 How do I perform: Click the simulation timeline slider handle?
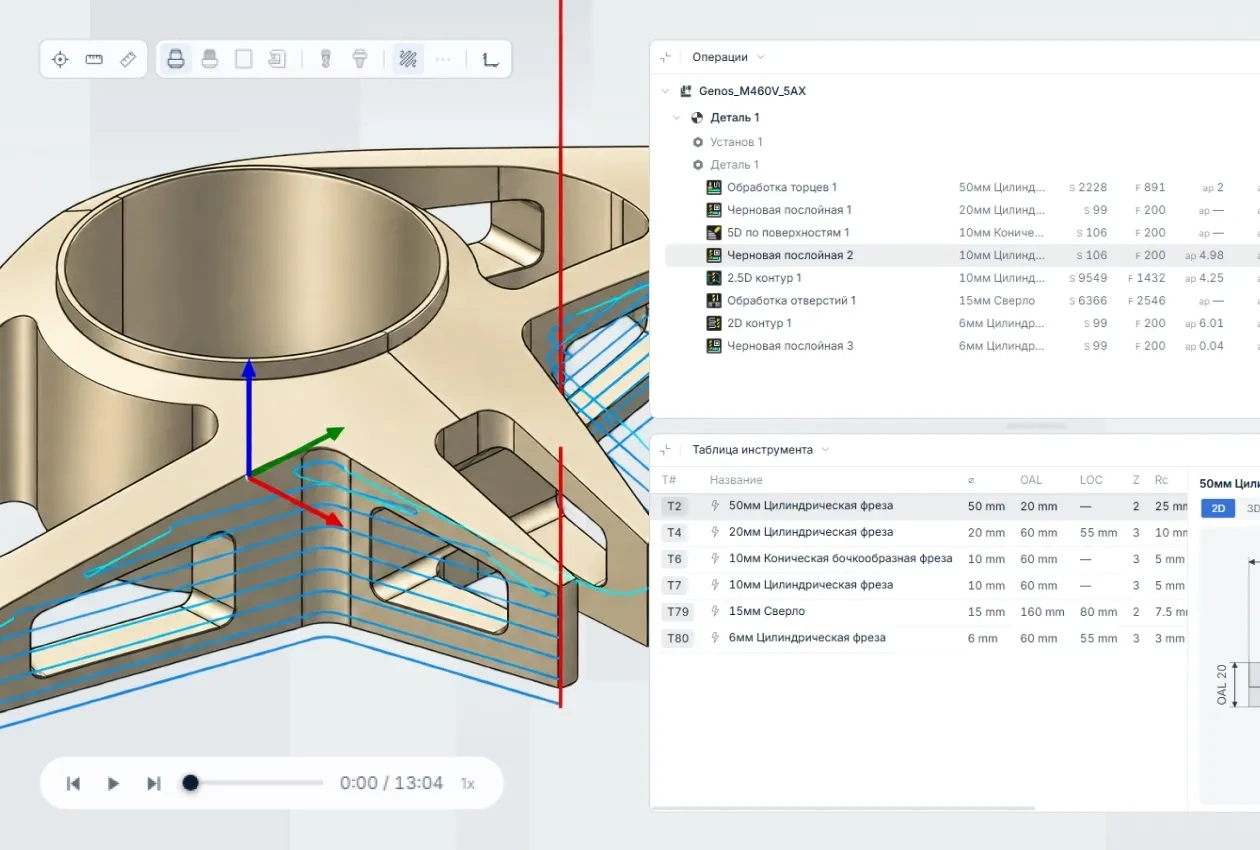tap(190, 783)
